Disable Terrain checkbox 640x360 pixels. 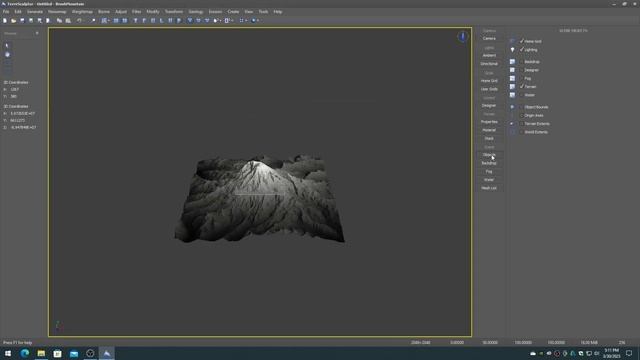(x=522, y=87)
